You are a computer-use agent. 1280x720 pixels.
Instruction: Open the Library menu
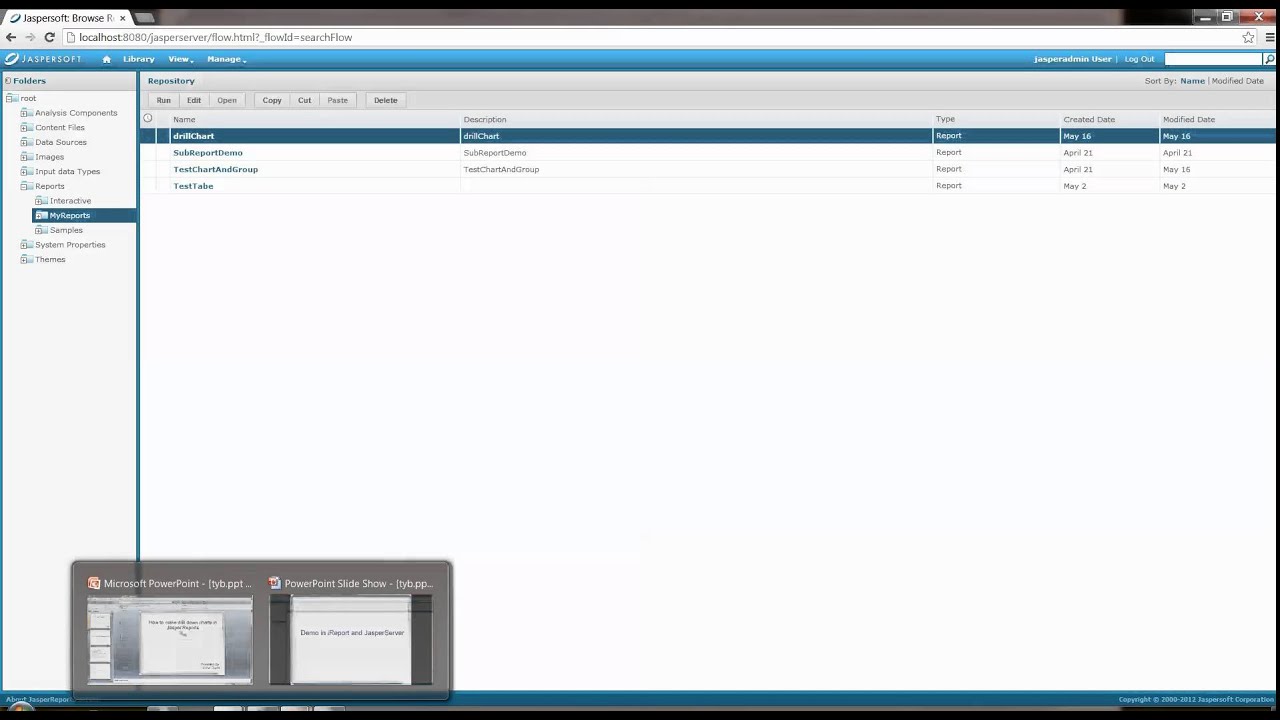point(139,59)
